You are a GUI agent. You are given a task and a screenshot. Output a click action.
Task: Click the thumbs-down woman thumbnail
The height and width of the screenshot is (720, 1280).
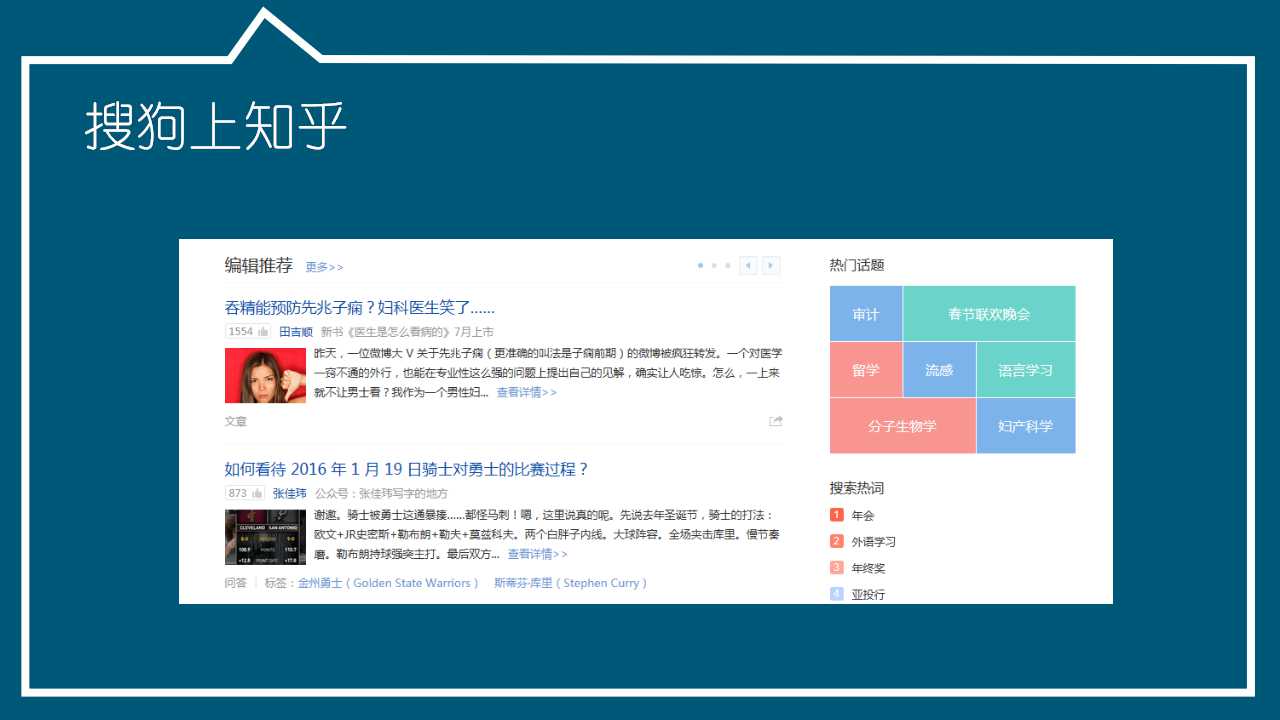tap(265, 375)
